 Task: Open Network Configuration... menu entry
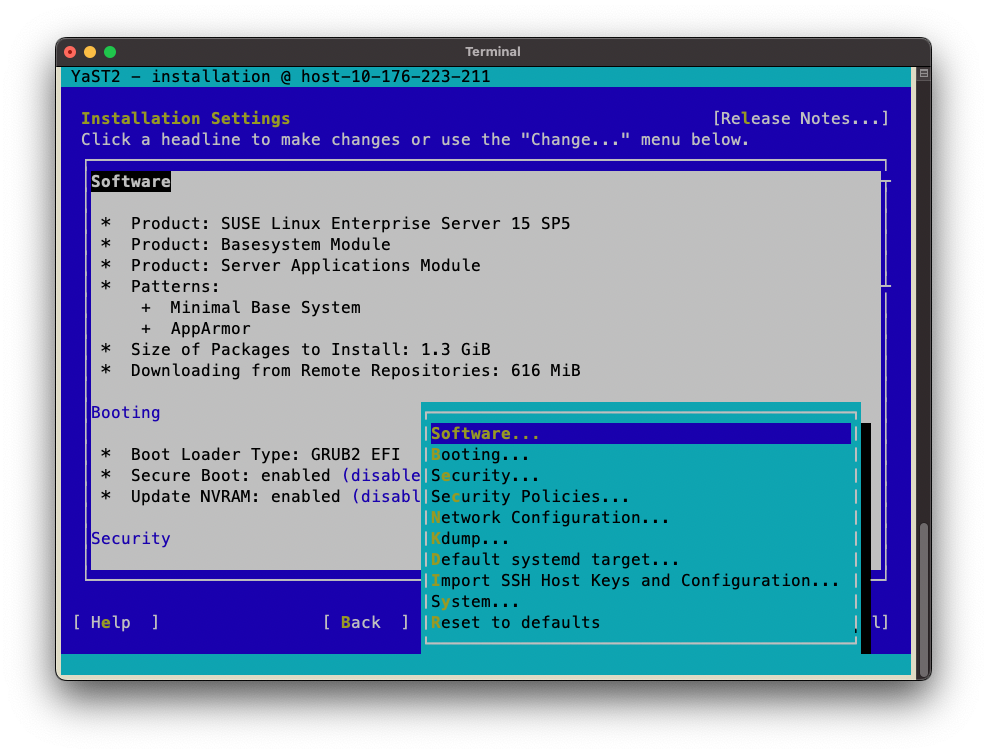click(x=550, y=518)
